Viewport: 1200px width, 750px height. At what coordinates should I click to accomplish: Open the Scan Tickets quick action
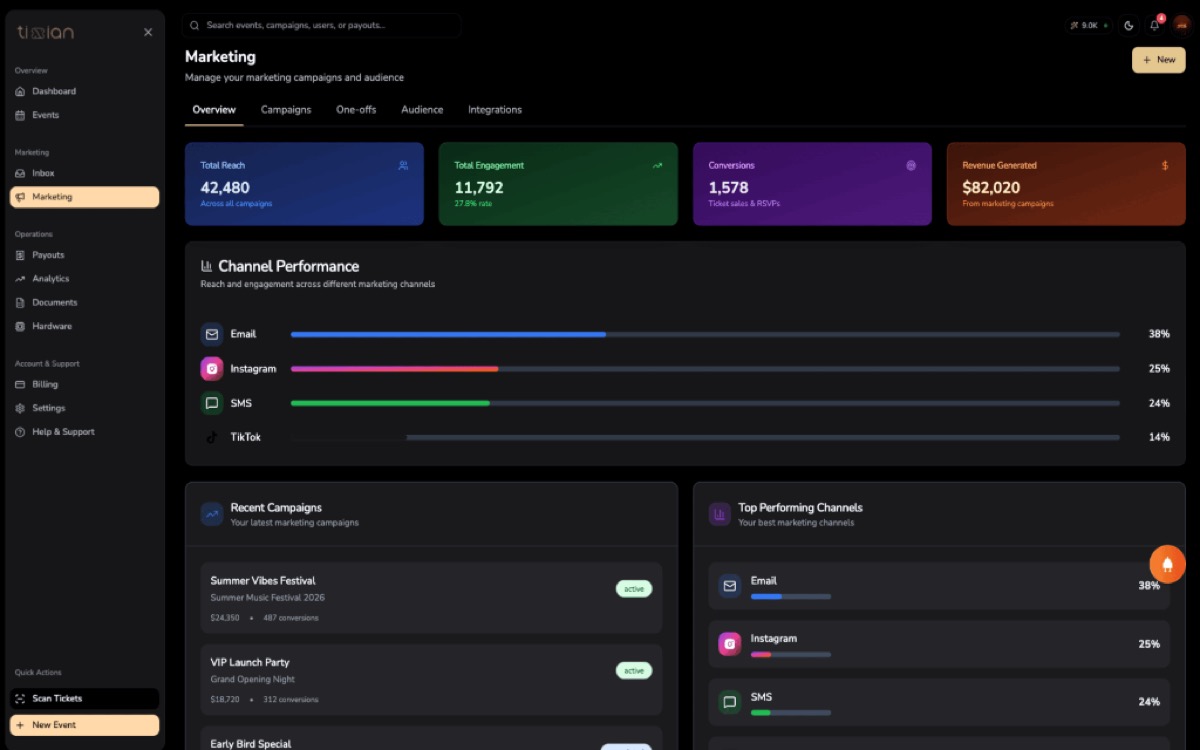[x=84, y=698]
